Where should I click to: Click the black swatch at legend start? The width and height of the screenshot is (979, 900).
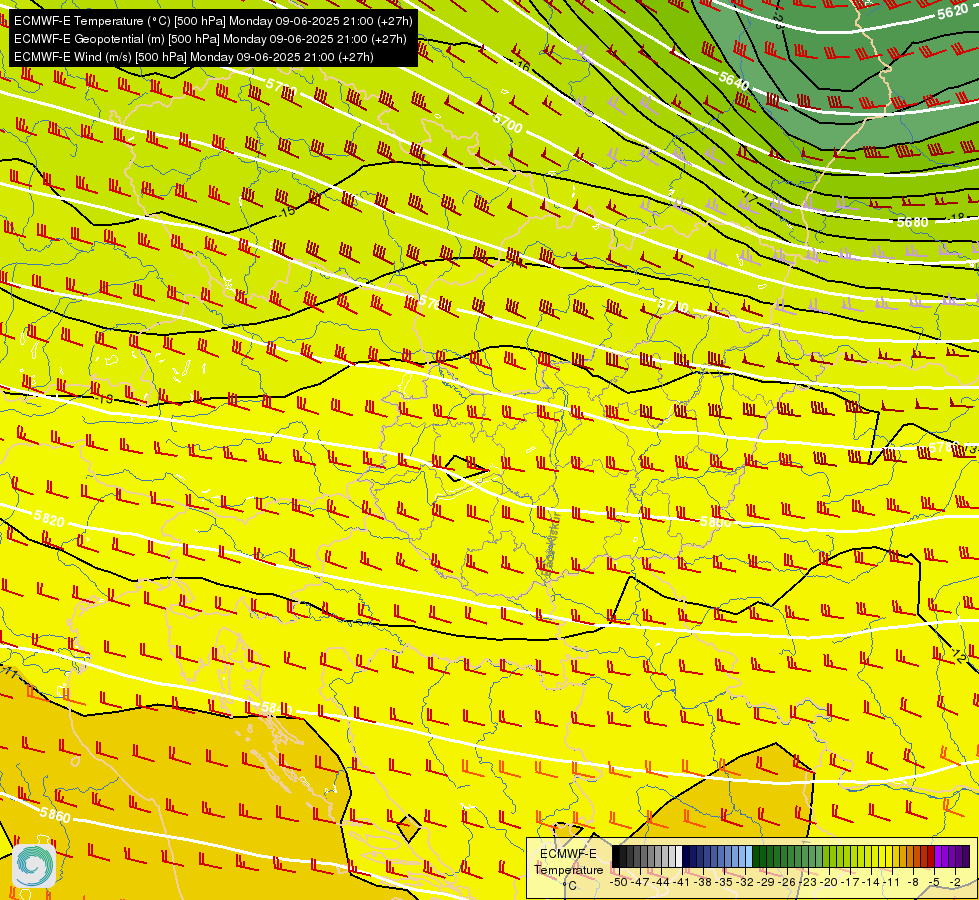point(616,857)
